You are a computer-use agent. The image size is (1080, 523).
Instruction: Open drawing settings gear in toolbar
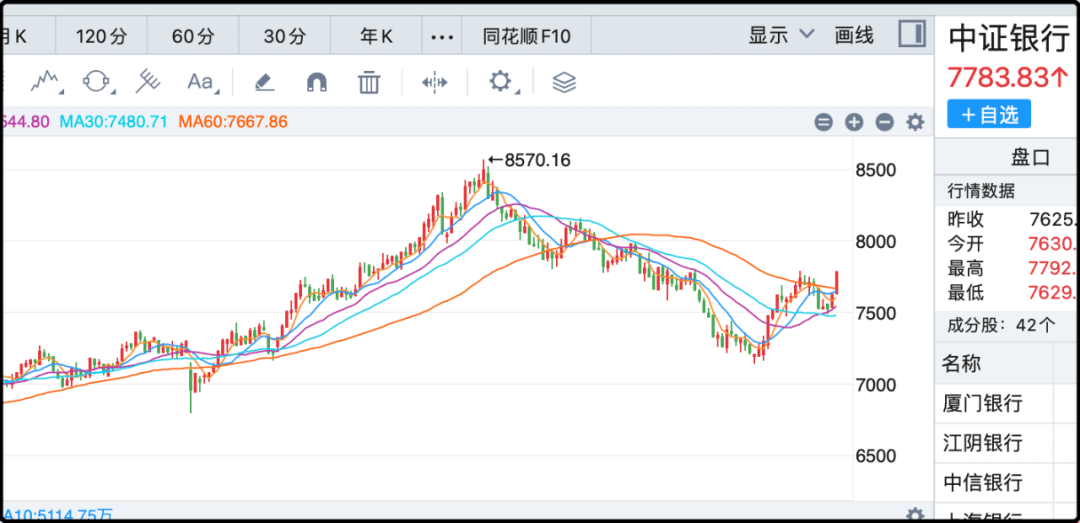(501, 82)
